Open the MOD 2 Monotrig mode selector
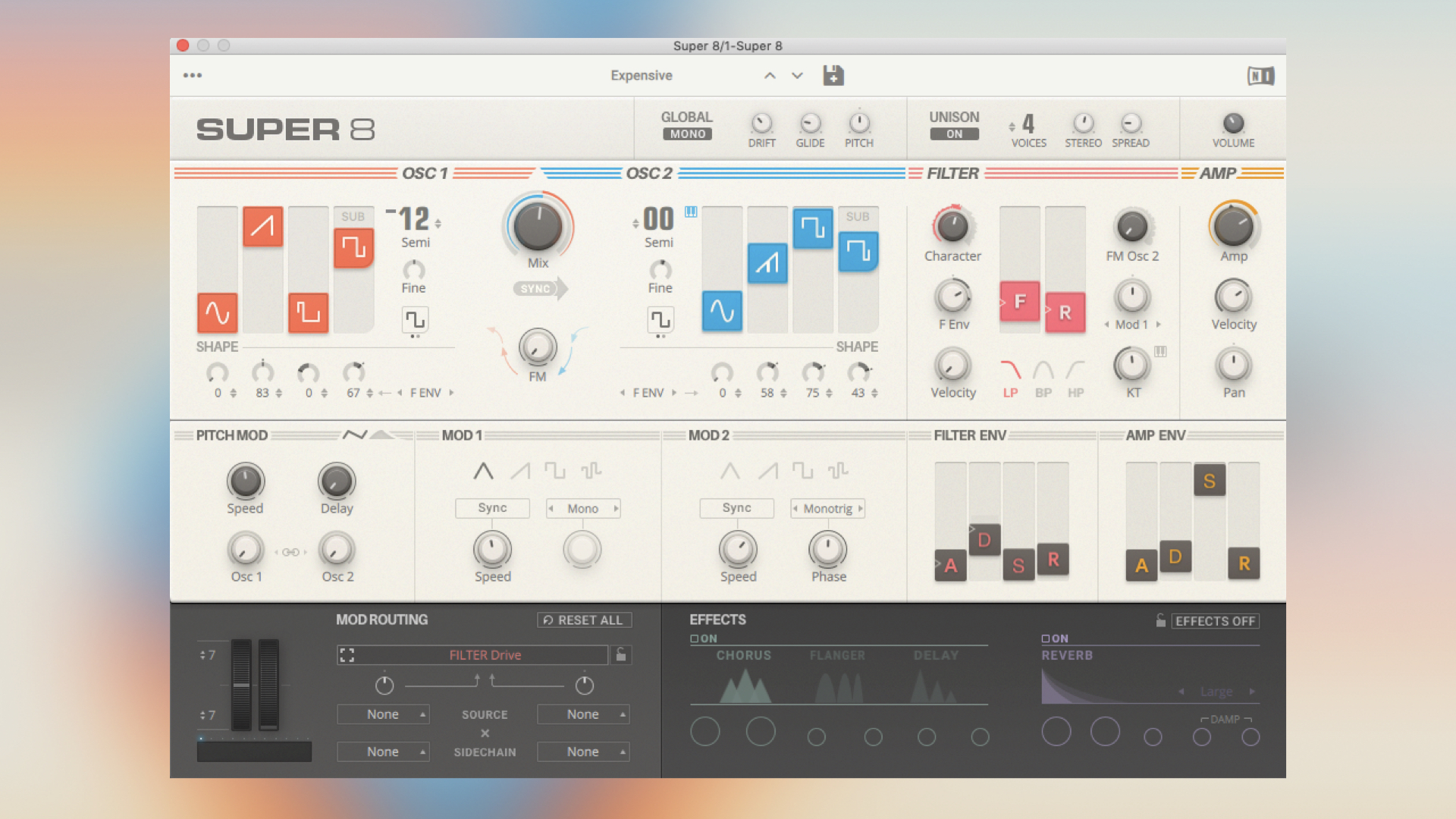This screenshot has height=819, width=1456. [828, 508]
